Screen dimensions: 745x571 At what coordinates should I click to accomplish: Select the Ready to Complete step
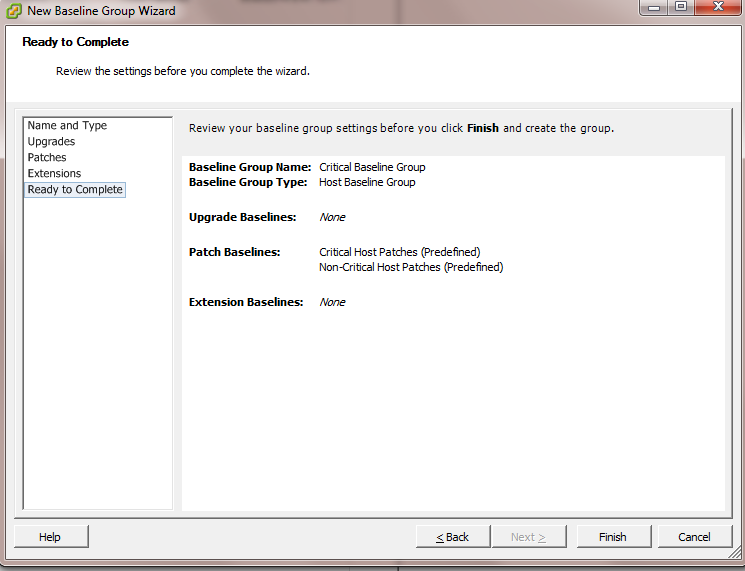[x=75, y=190]
